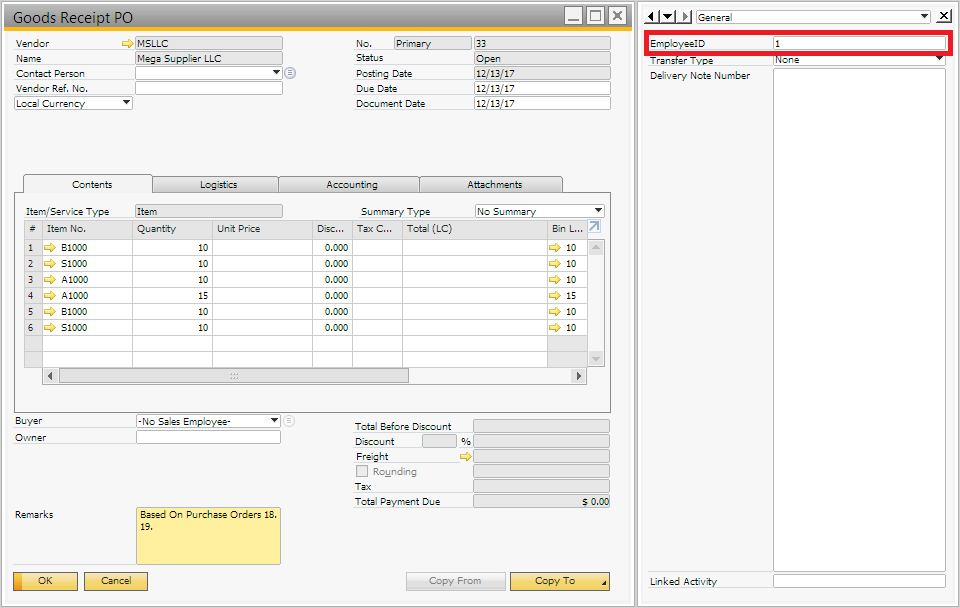Click the Vendor link arrow beside MSLLC
This screenshot has height=608, width=960.
point(127,44)
